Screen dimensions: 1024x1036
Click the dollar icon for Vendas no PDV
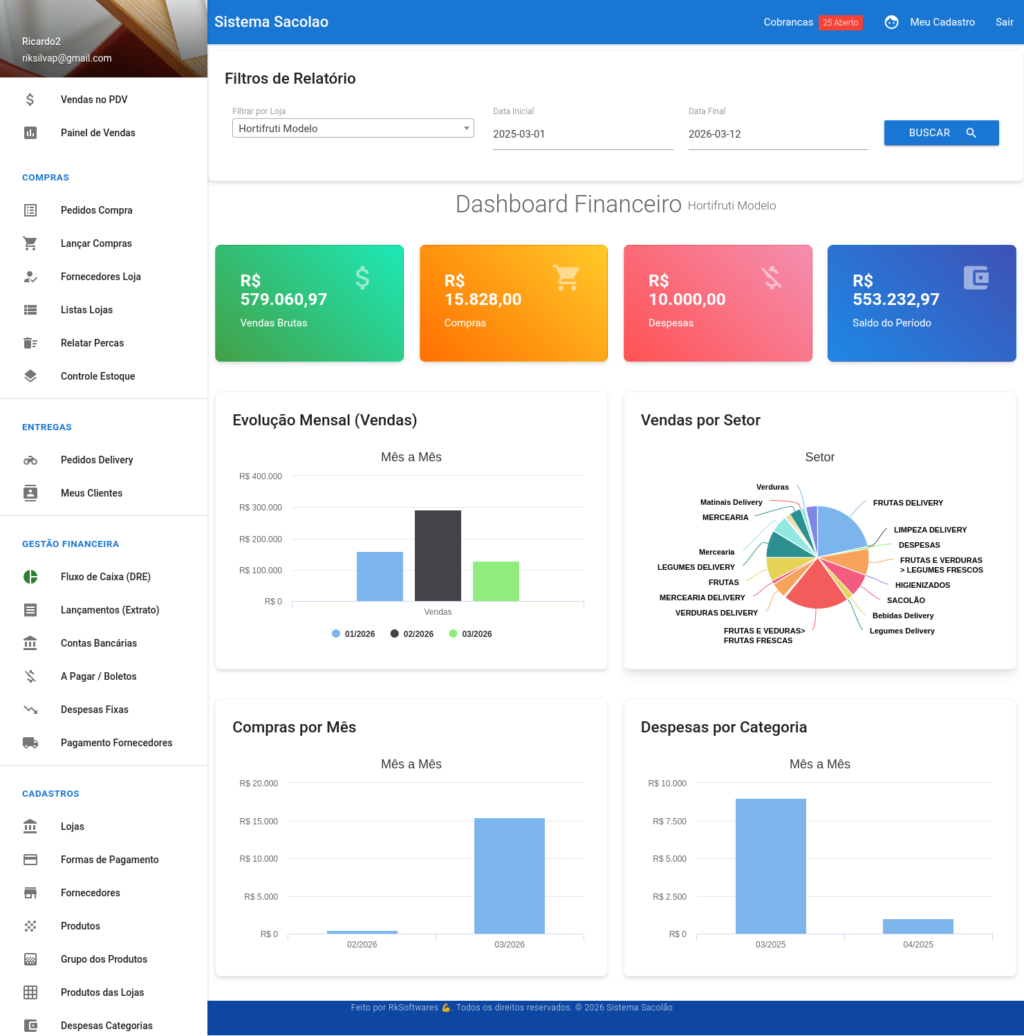pyautogui.click(x=30, y=100)
